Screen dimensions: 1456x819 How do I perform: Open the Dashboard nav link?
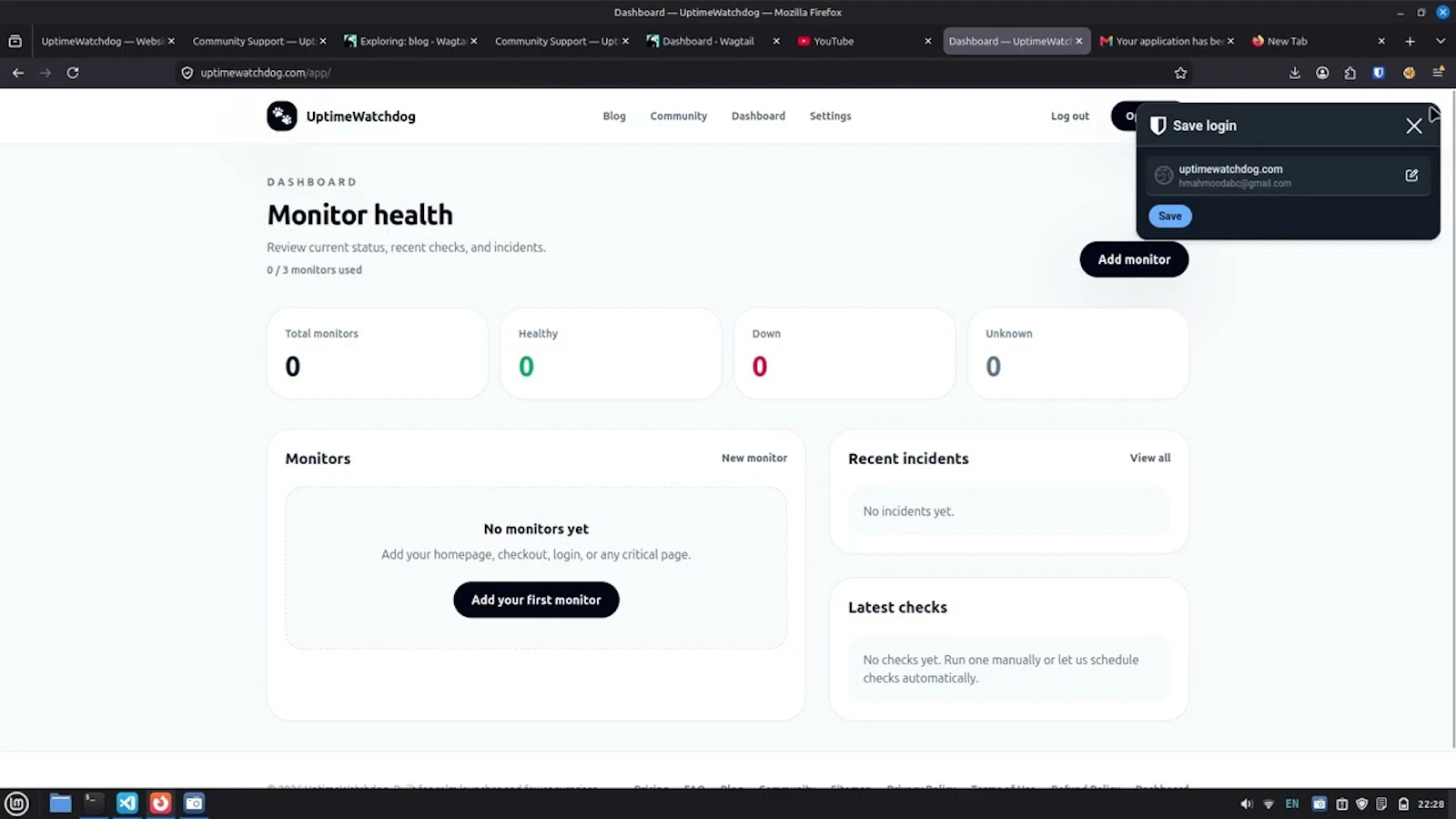pos(758,116)
